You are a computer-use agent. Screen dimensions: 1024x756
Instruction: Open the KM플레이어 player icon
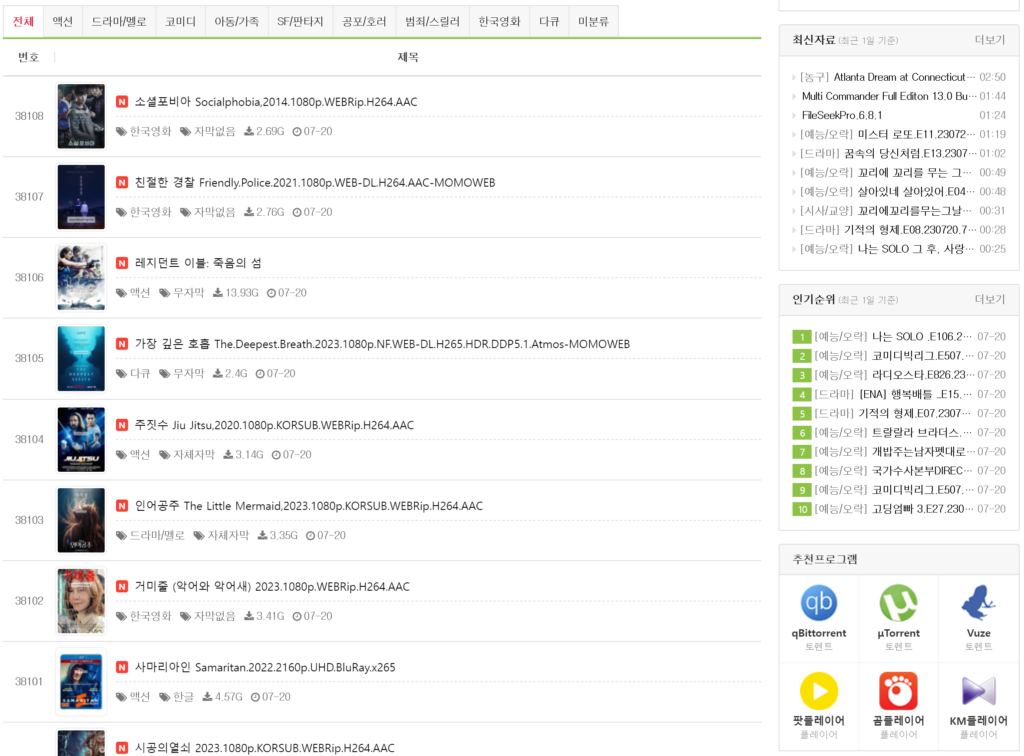coord(978,691)
